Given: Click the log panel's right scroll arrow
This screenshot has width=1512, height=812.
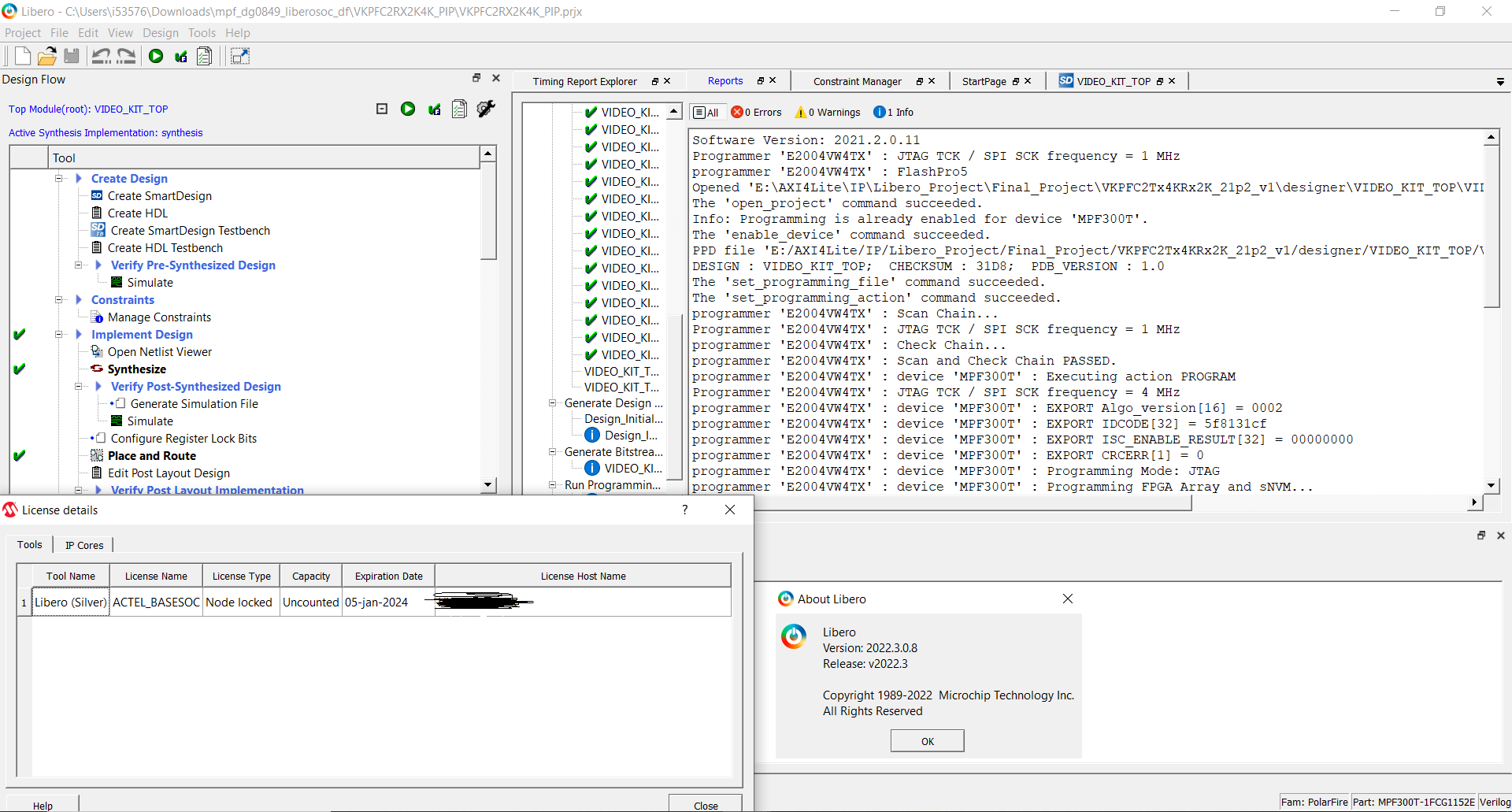Looking at the screenshot, I should 1474,502.
